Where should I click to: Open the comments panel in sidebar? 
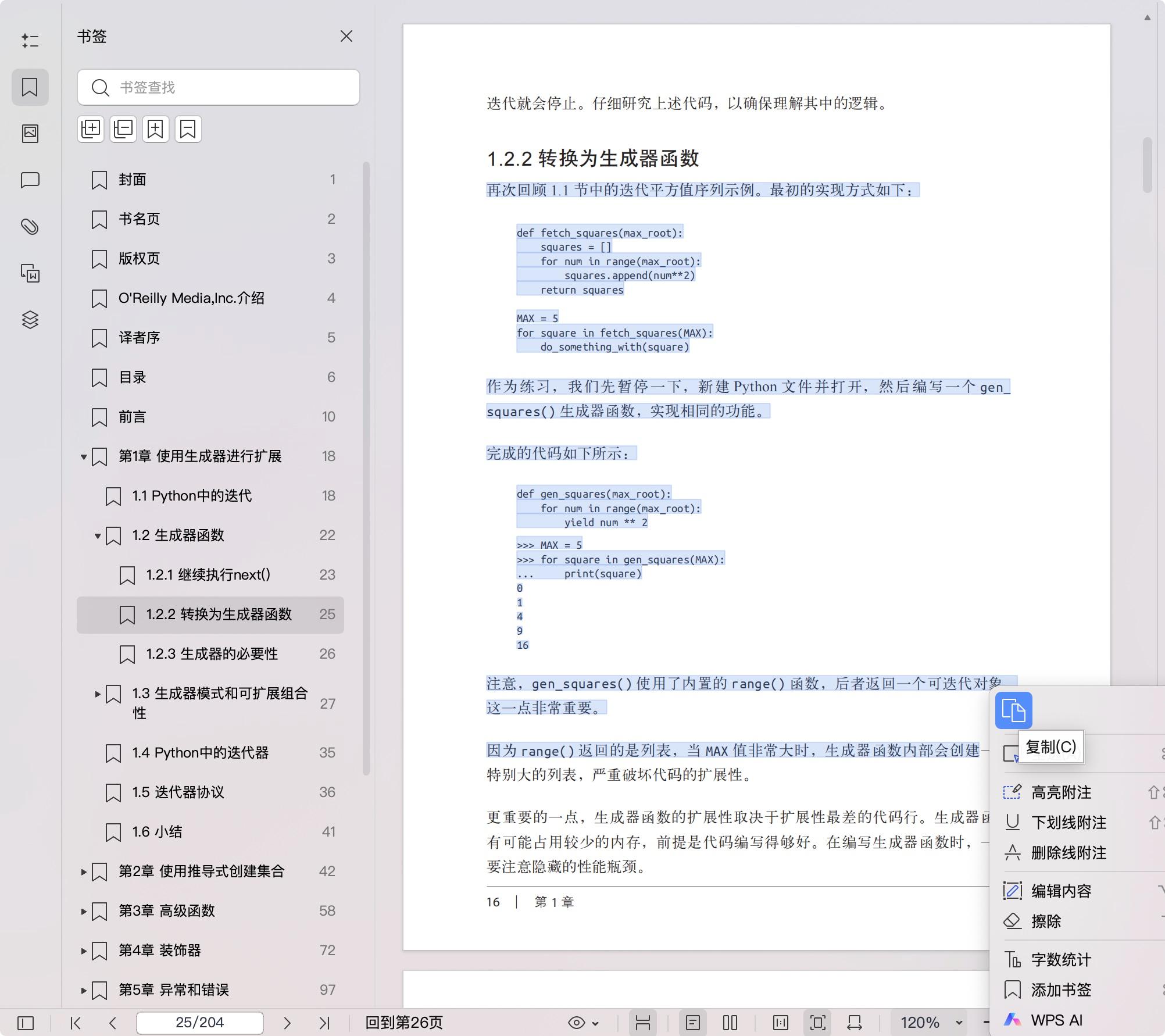point(30,180)
